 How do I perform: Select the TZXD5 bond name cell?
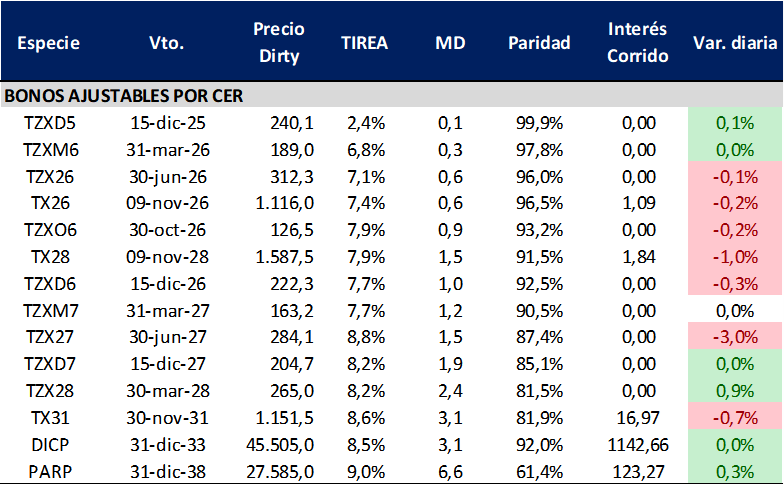point(50,123)
